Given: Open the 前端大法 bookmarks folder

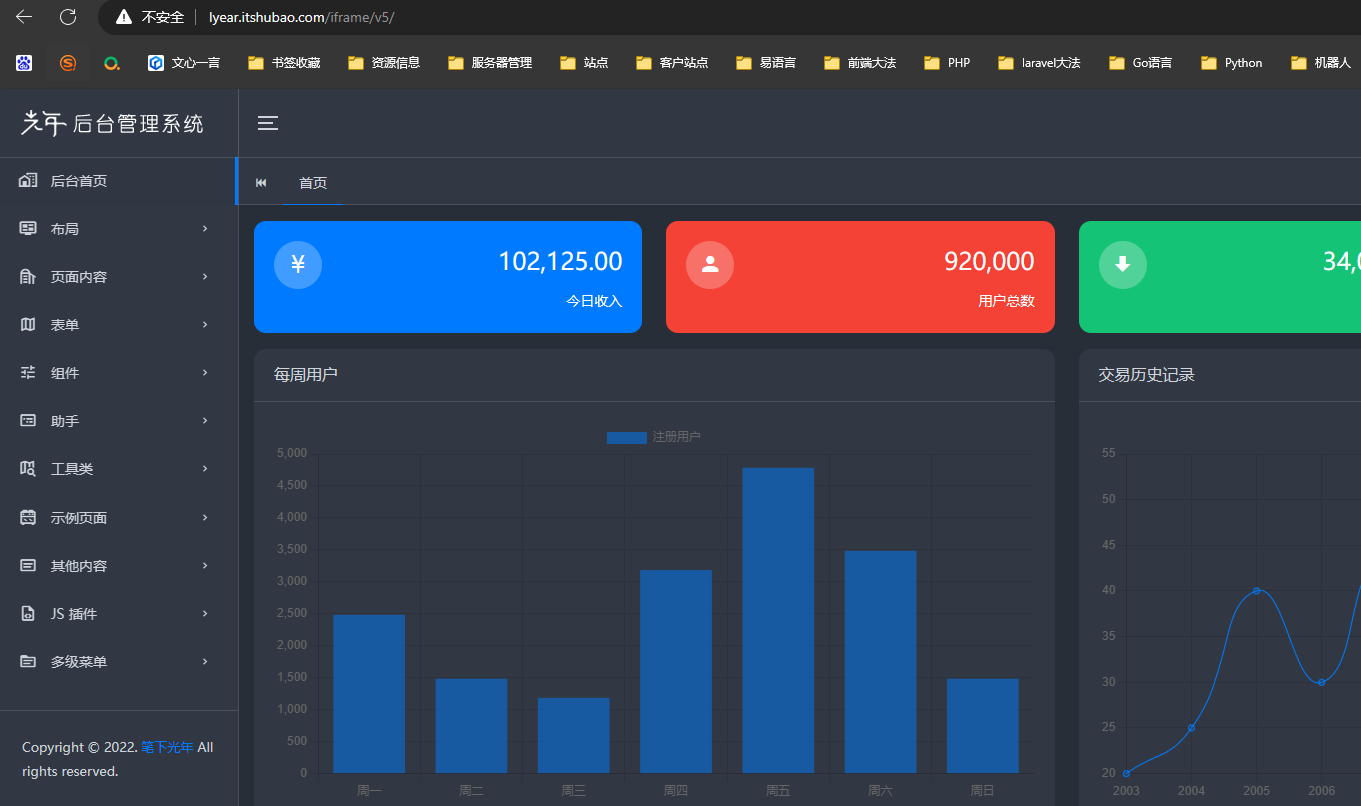Looking at the screenshot, I should (860, 63).
